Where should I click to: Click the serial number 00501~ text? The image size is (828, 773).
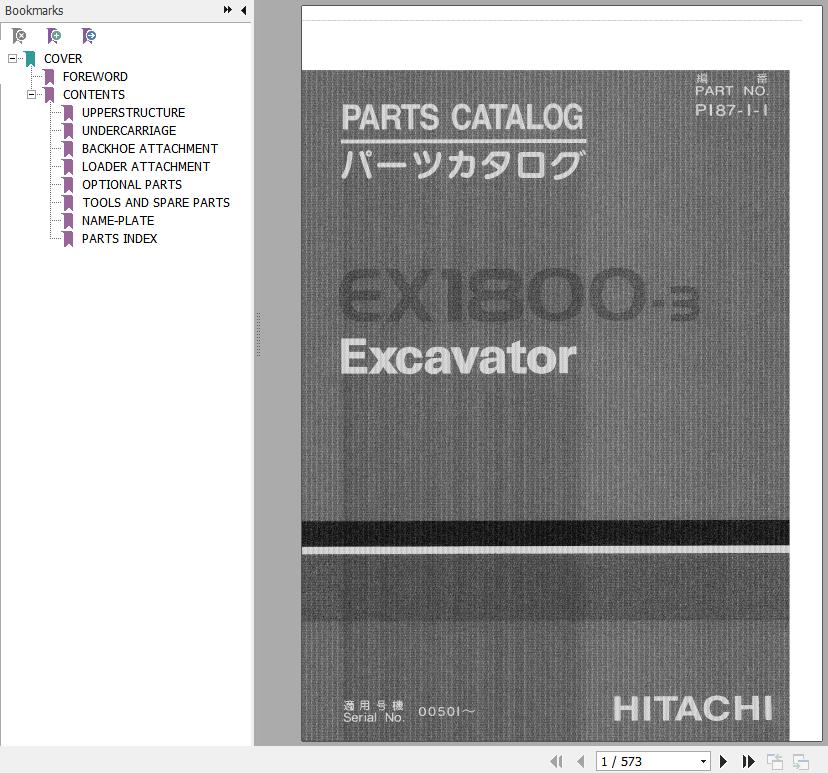coord(447,711)
